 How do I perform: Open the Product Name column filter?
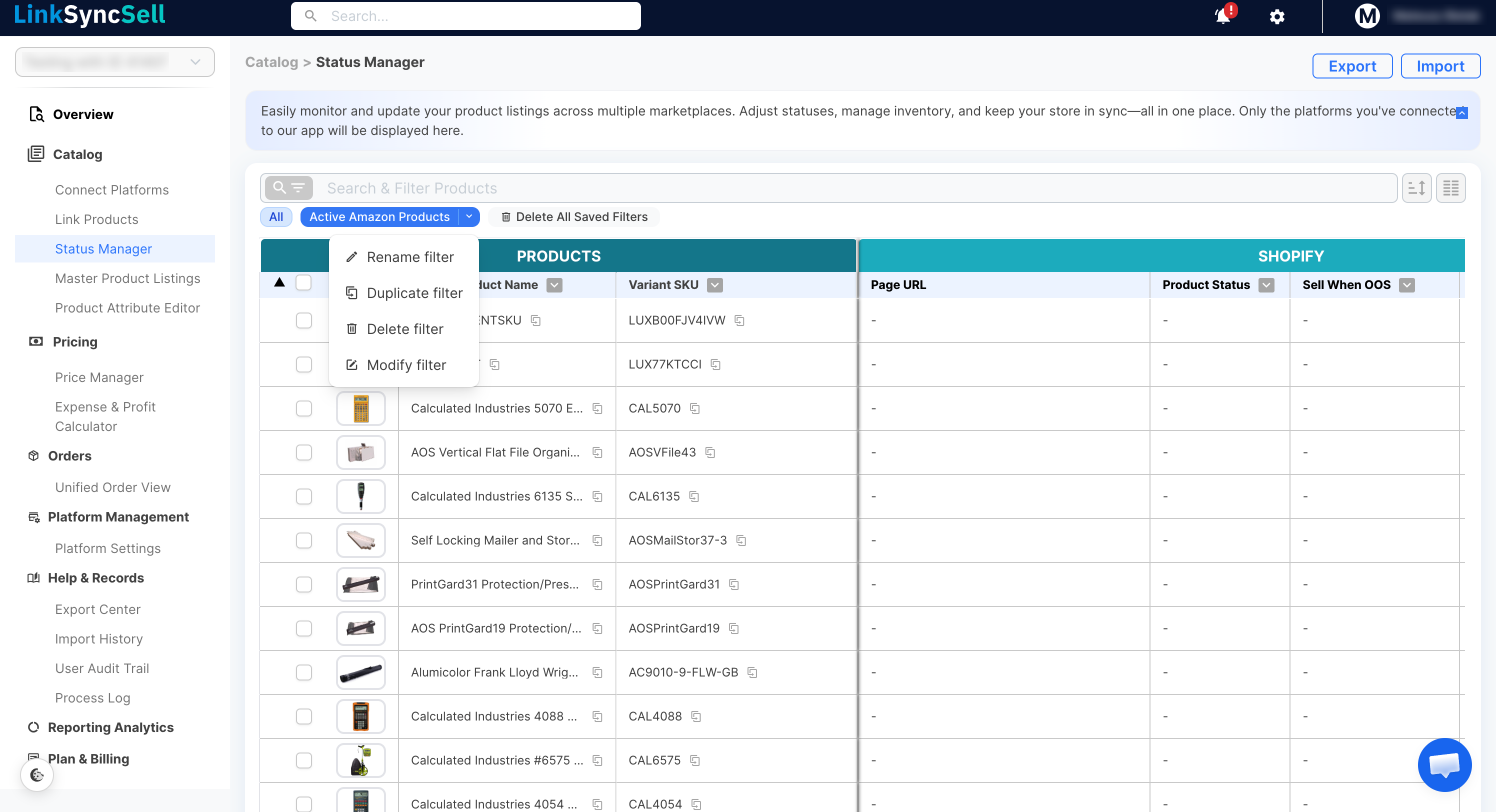(x=555, y=285)
